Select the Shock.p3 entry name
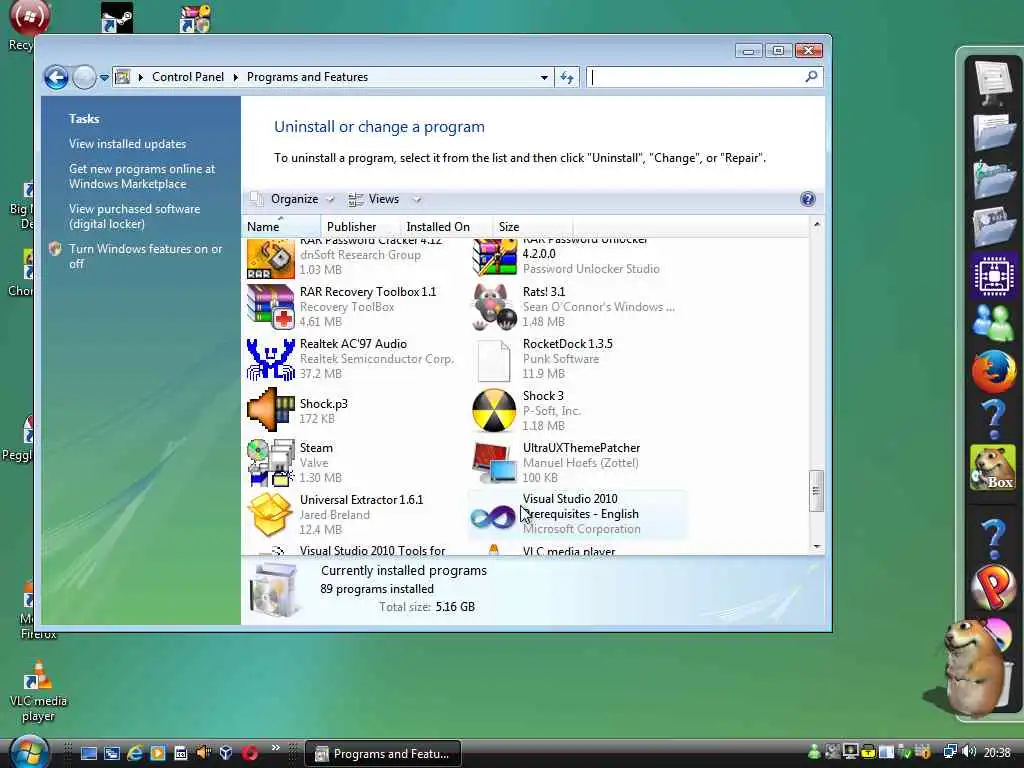This screenshot has height=768, width=1024. [x=323, y=404]
